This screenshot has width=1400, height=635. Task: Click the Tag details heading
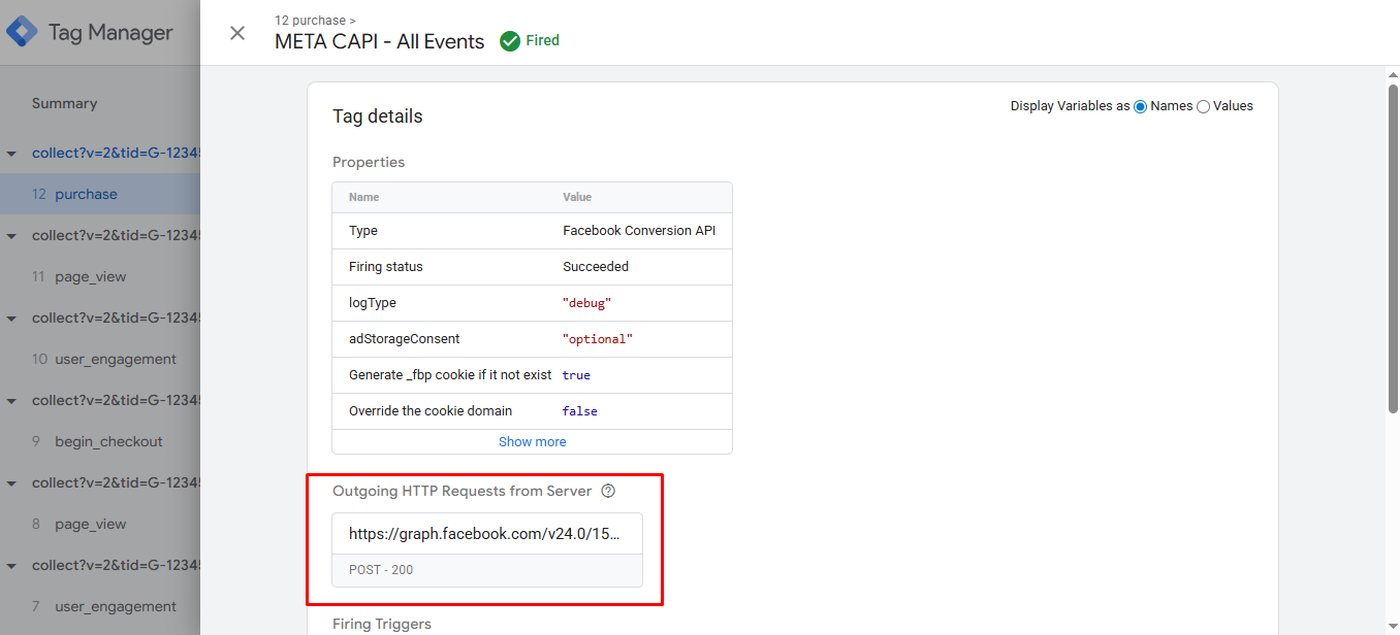click(378, 116)
